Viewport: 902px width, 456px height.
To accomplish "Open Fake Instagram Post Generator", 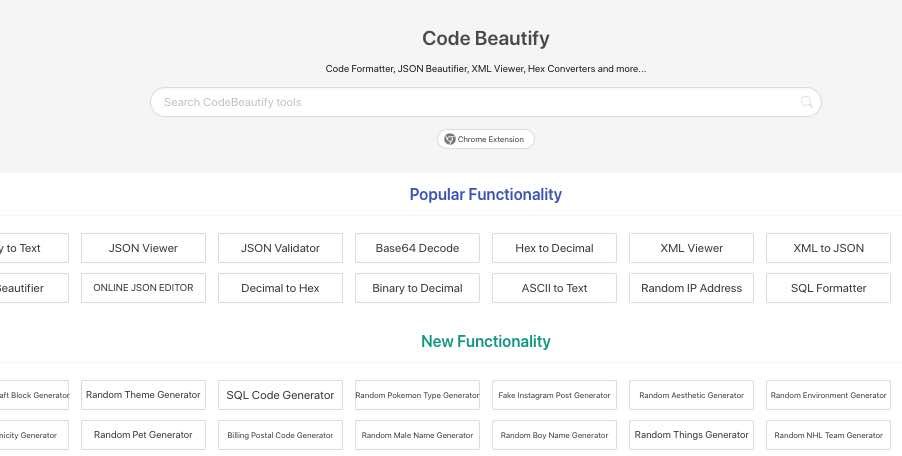I will (x=555, y=395).
